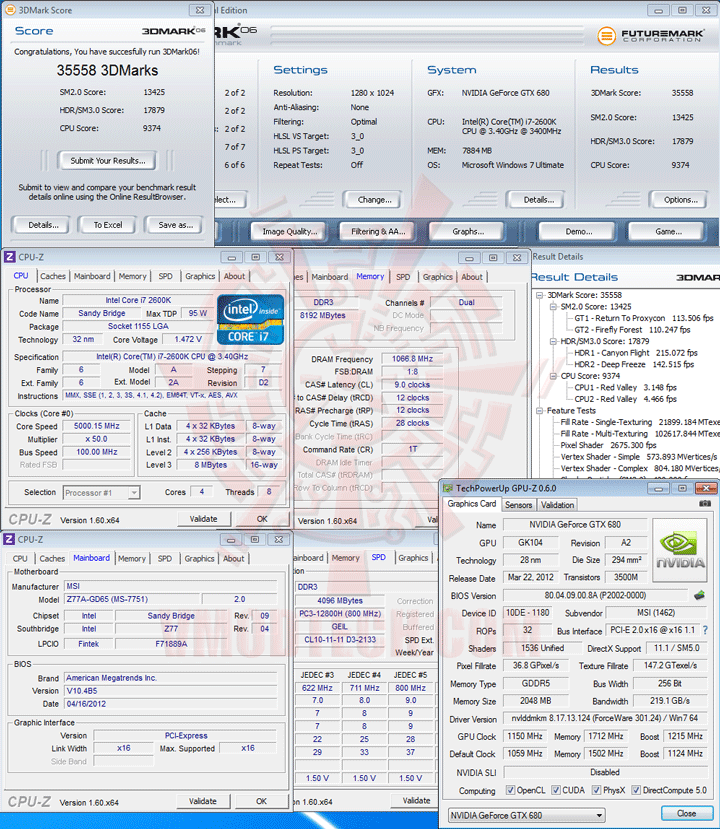Click the BIOS save chip icon in GPU-Z
The width and height of the screenshot is (720, 829).
(699, 595)
